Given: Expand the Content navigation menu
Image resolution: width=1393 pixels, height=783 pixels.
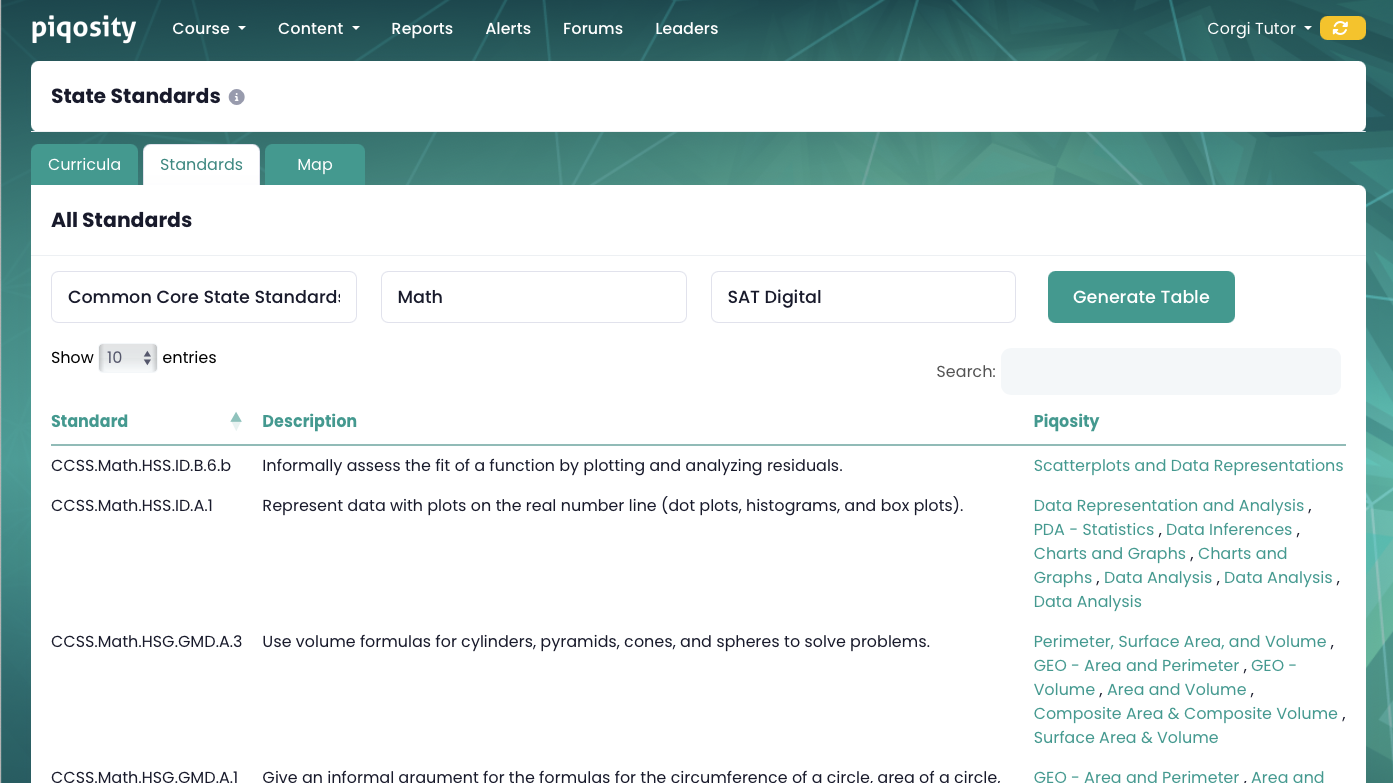Looking at the screenshot, I should tap(318, 29).
